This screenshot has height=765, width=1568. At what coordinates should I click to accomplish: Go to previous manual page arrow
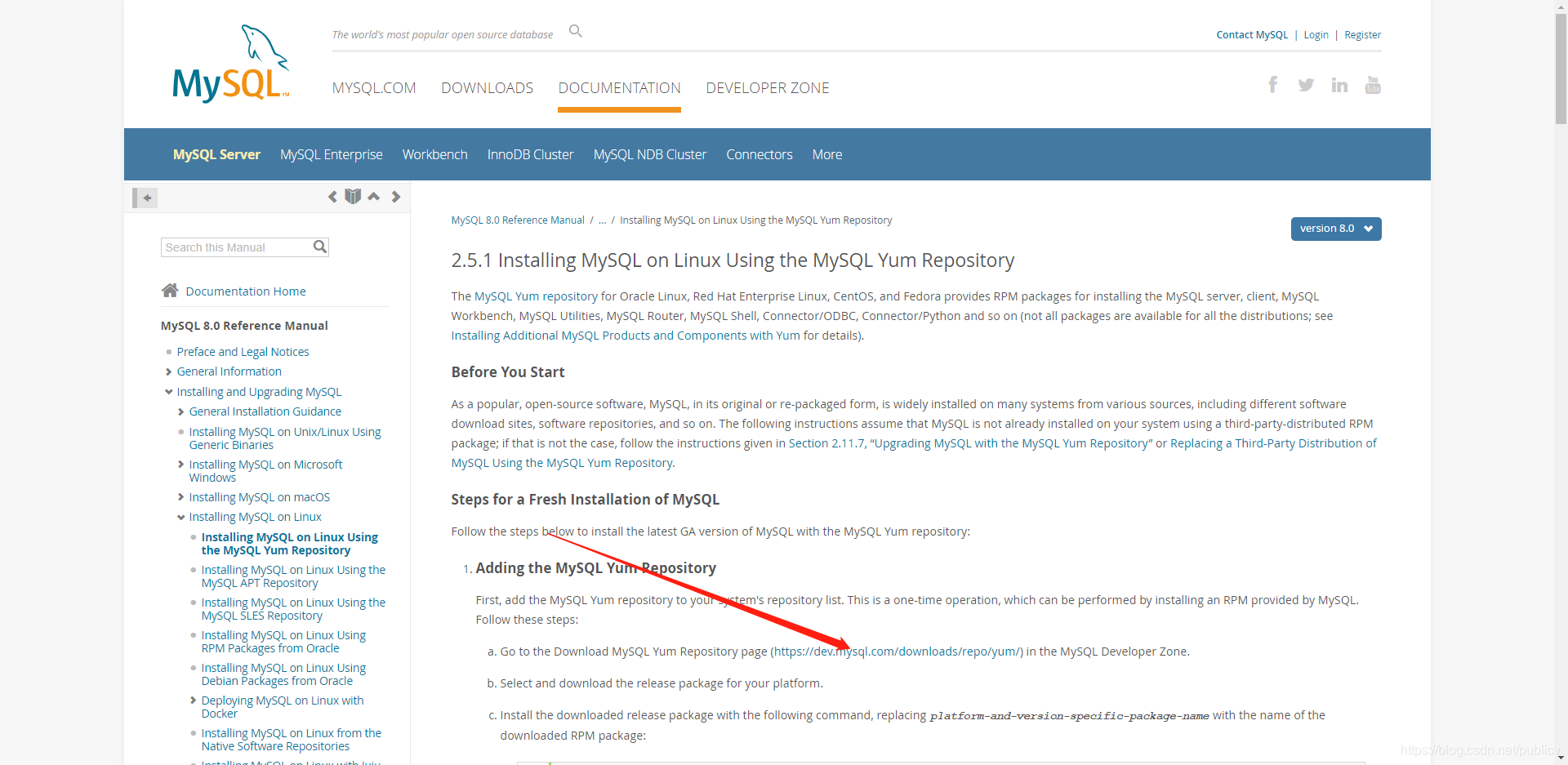click(332, 197)
